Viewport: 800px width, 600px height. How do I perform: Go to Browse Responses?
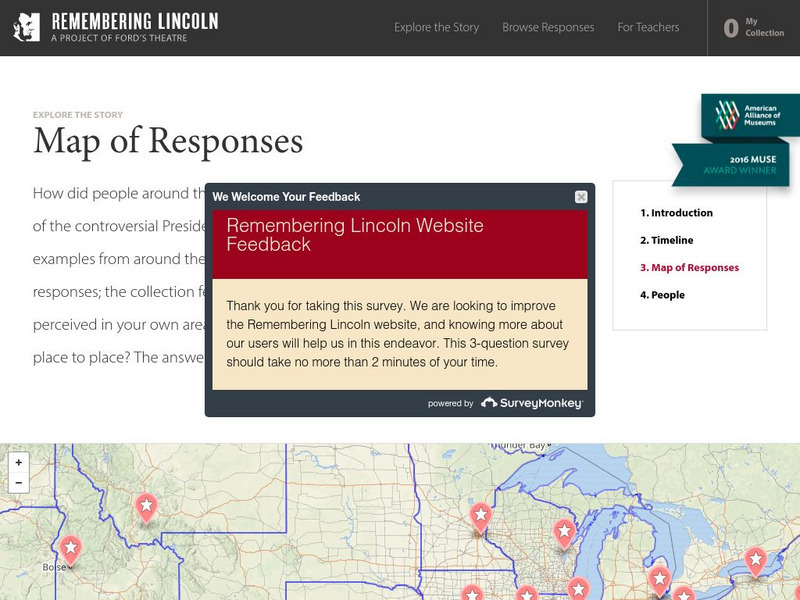point(548,27)
